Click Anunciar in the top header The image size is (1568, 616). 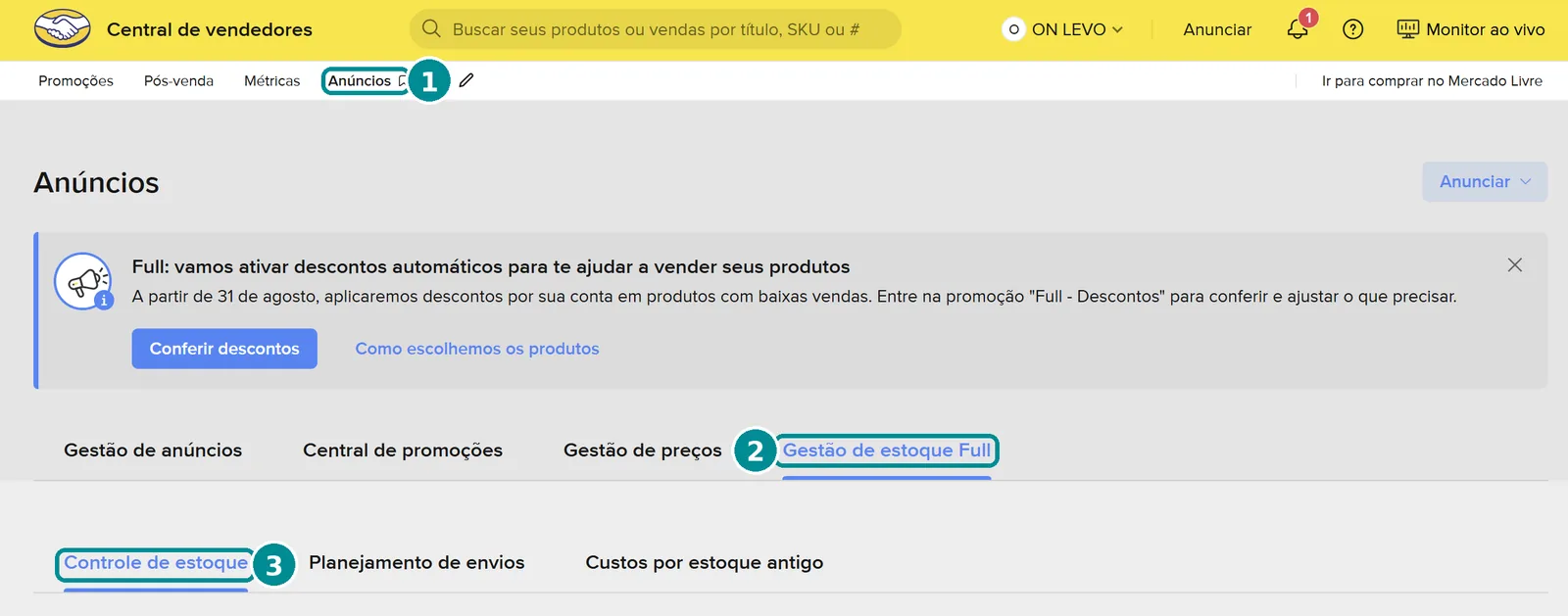(x=1217, y=29)
